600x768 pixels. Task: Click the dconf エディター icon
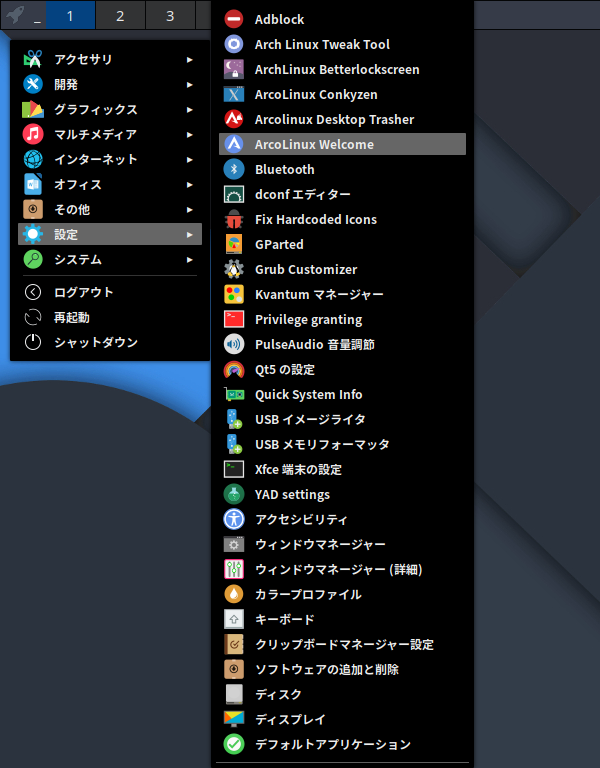[234, 194]
